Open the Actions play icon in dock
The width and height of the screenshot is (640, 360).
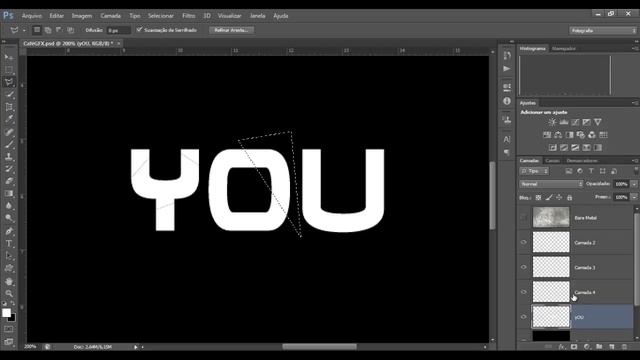tap(507, 69)
